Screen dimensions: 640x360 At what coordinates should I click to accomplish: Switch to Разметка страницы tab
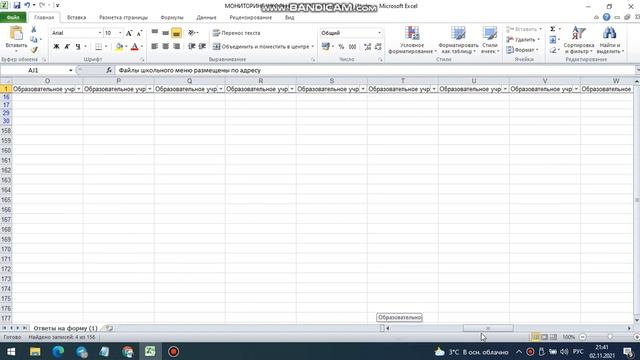tap(123, 18)
